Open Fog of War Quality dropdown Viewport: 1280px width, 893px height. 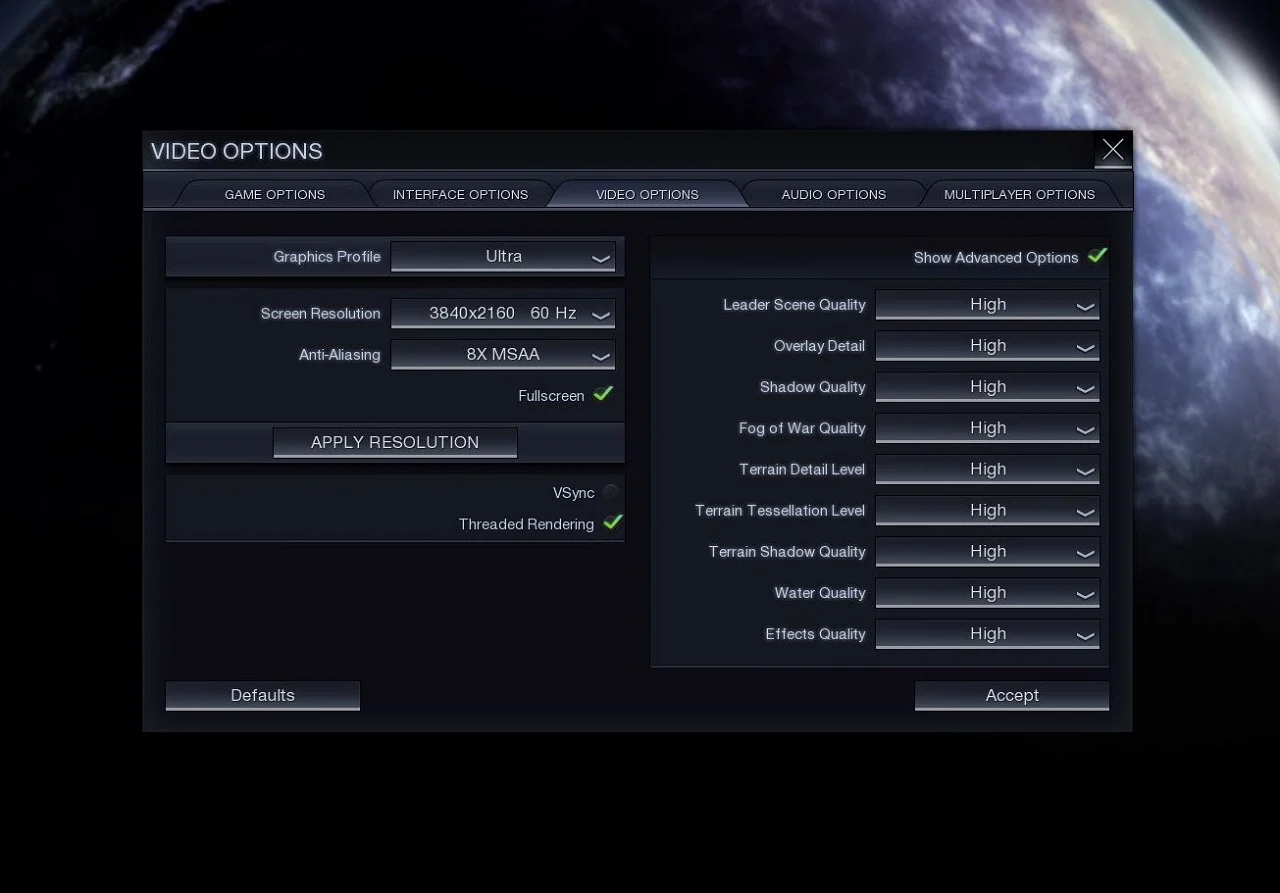988,428
